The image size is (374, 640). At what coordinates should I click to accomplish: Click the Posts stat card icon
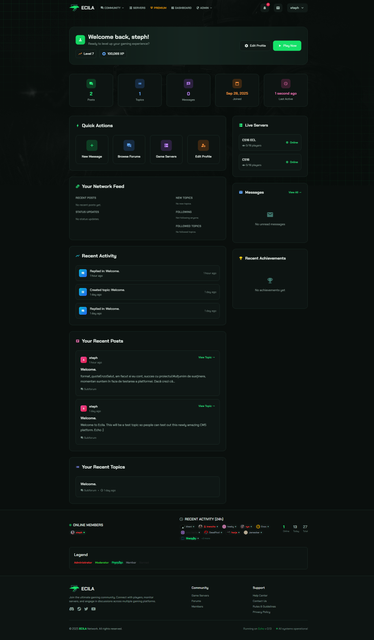click(x=91, y=84)
